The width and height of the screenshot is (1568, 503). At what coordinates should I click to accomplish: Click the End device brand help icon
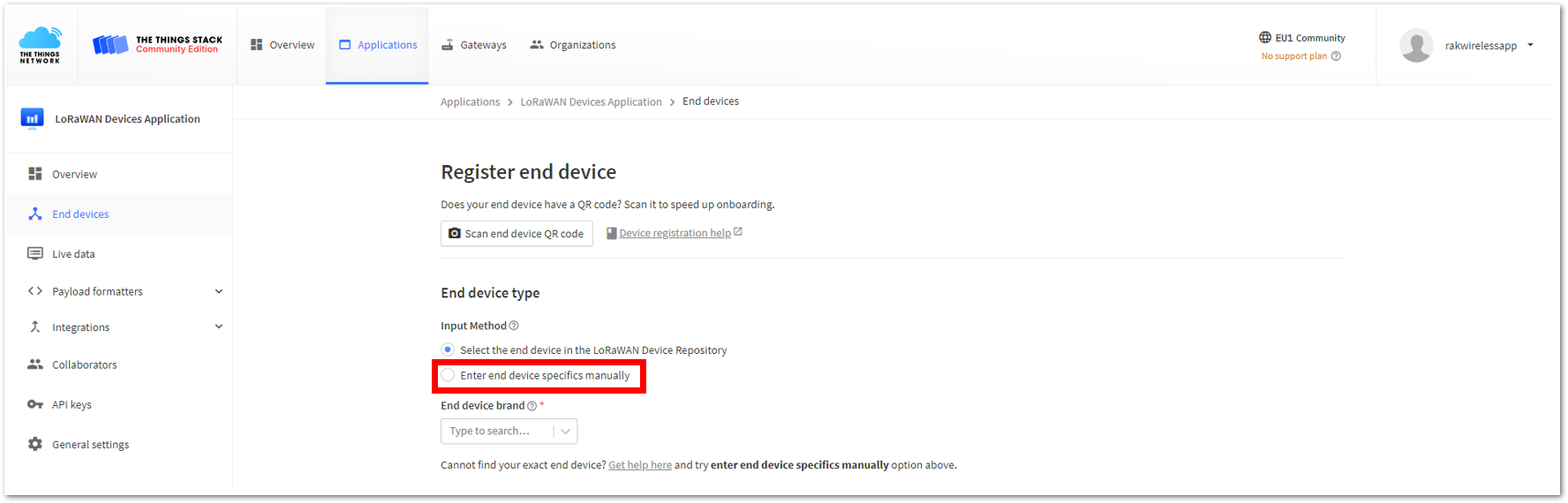[531, 406]
